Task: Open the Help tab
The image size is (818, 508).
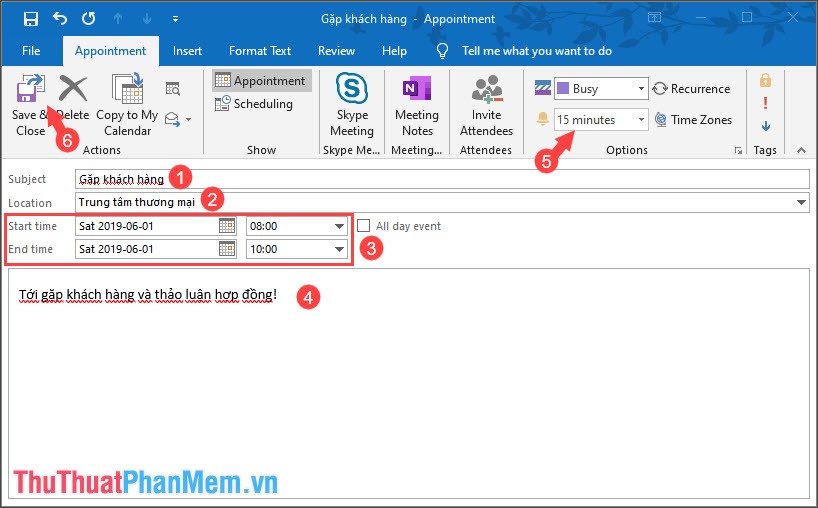Action: (394, 51)
